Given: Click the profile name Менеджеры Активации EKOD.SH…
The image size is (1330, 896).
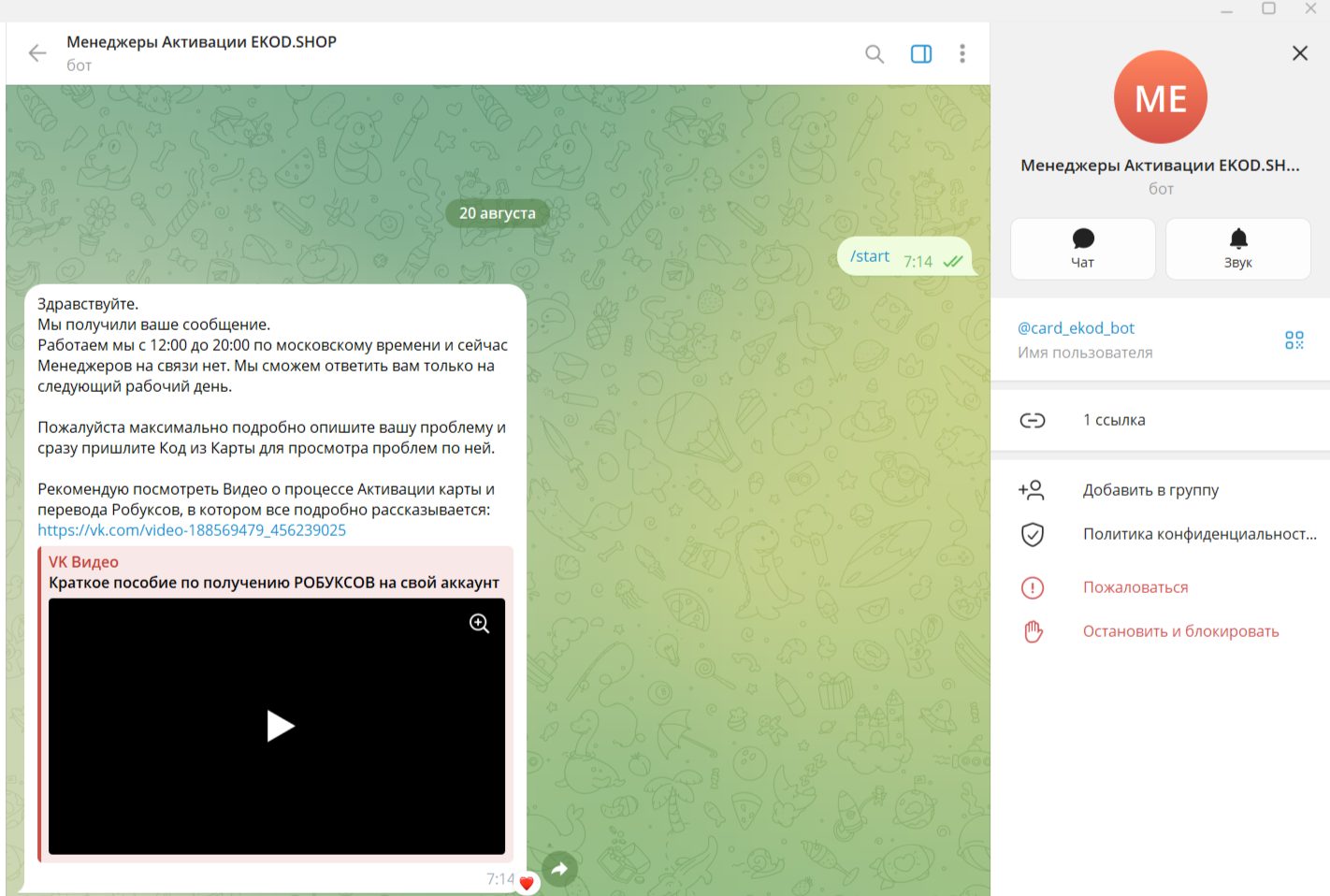Looking at the screenshot, I should pyautogui.click(x=1160, y=166).
